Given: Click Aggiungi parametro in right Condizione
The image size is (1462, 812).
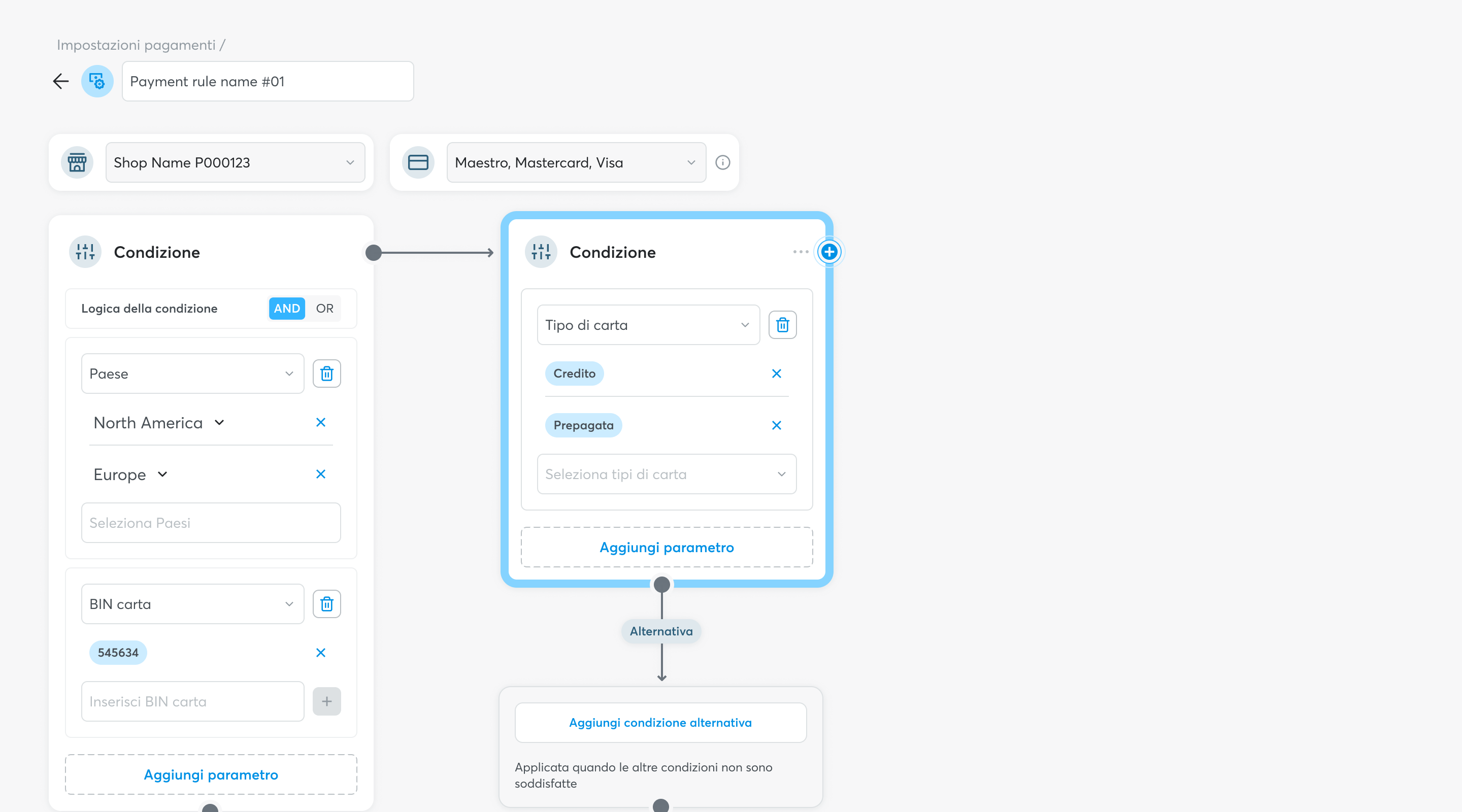Looking at the screenshot, I should pos(667,547).
